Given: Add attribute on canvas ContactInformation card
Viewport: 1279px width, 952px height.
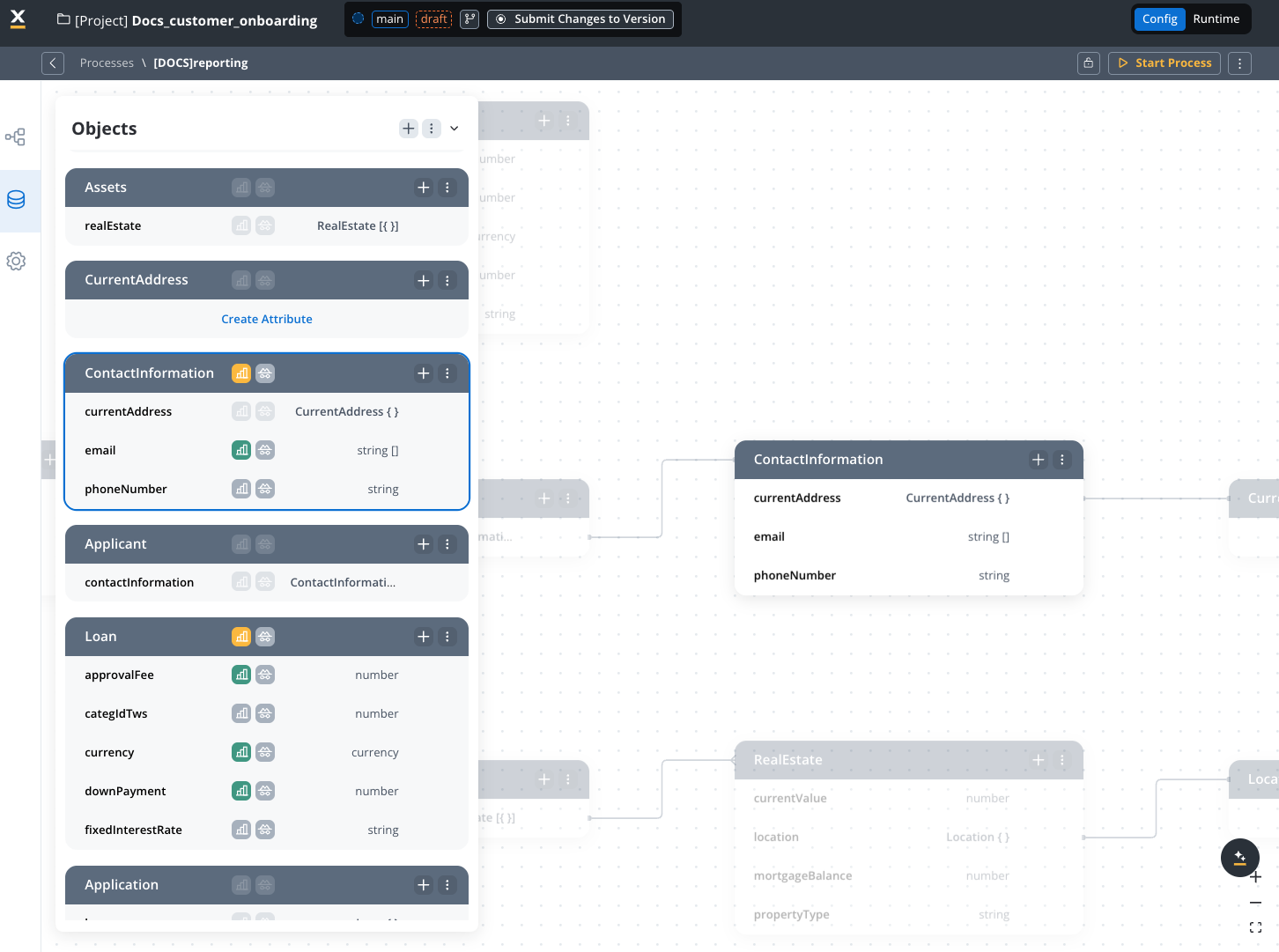Looking at the screenshot, I should [x=1039, y=460].
